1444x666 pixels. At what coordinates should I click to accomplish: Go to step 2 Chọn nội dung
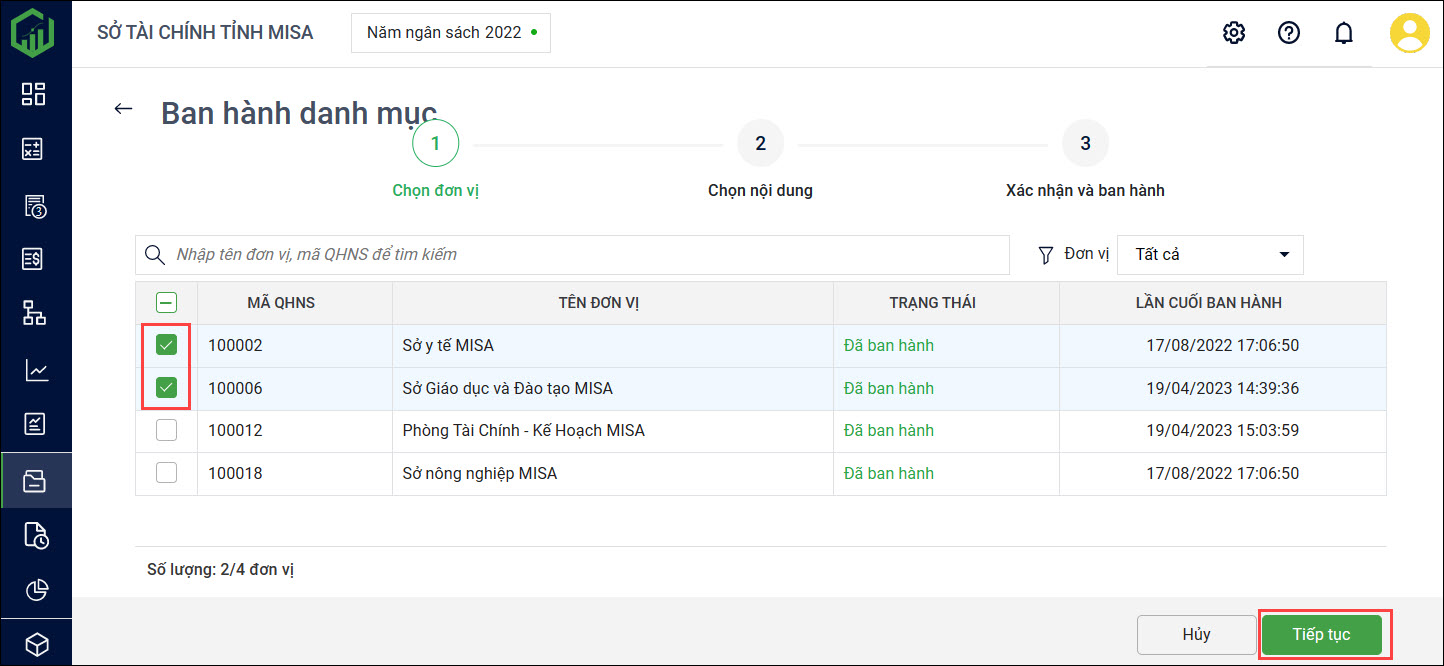point(760,144)
